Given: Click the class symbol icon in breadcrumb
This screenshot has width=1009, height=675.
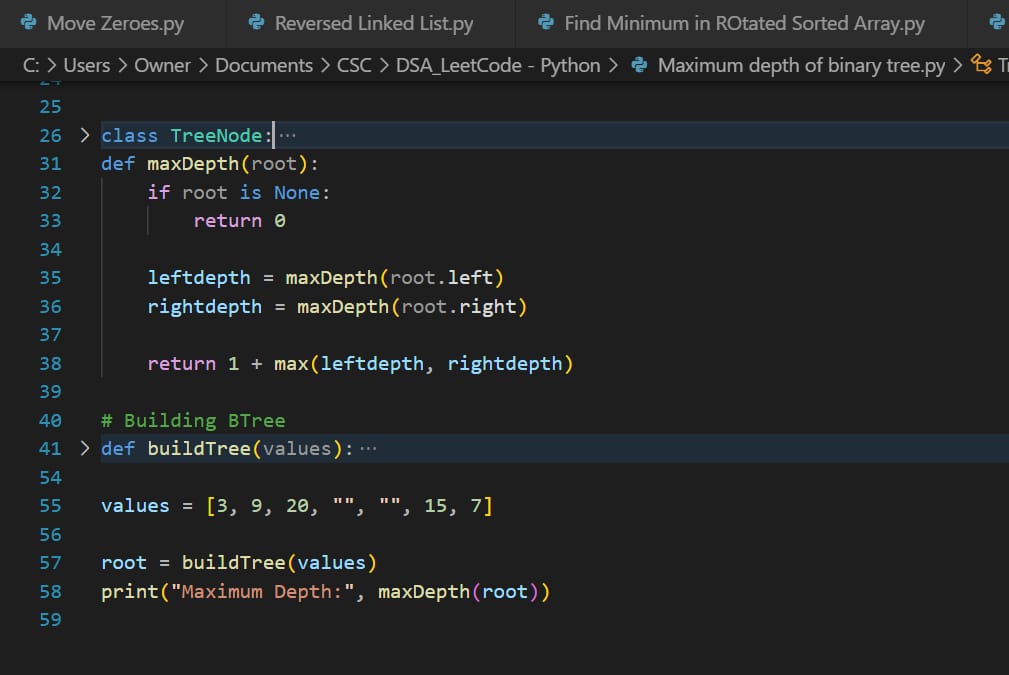Looking at the screenshot, I should (981, 64).
